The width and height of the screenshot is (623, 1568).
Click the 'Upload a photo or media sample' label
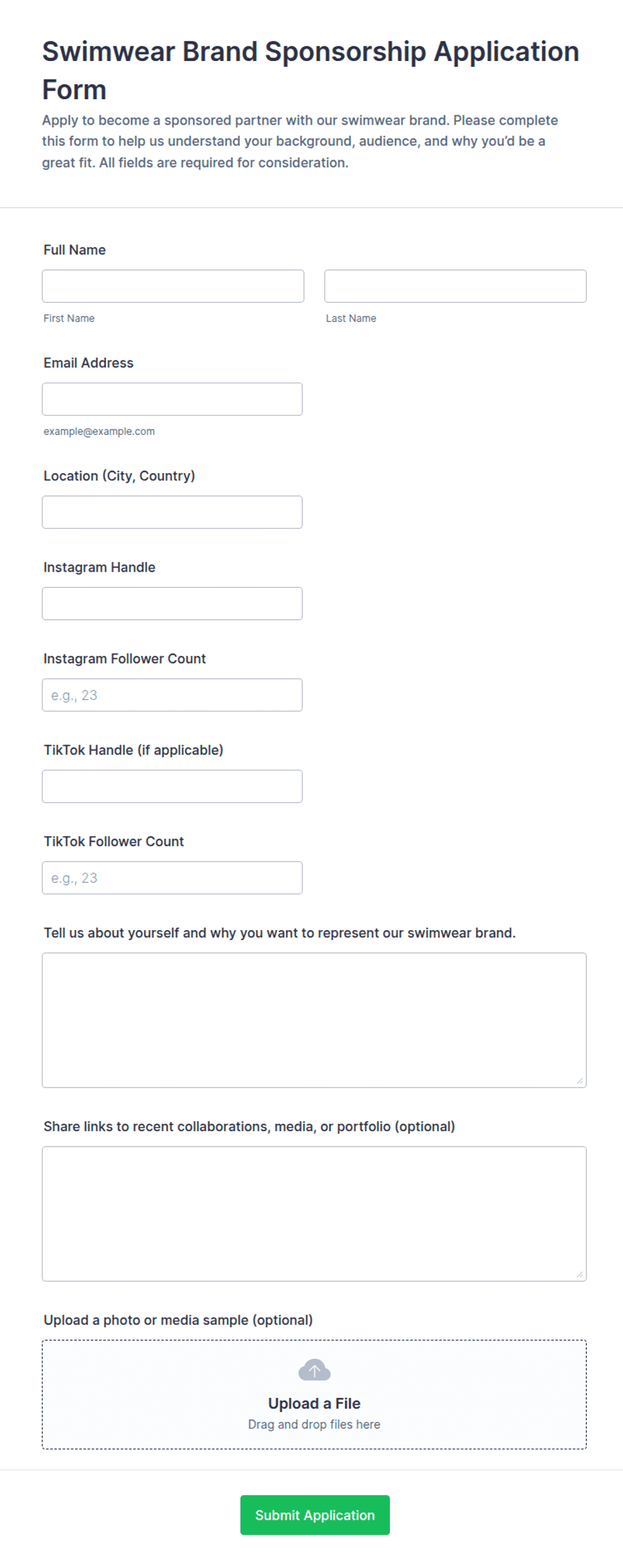click(178, 1320)
